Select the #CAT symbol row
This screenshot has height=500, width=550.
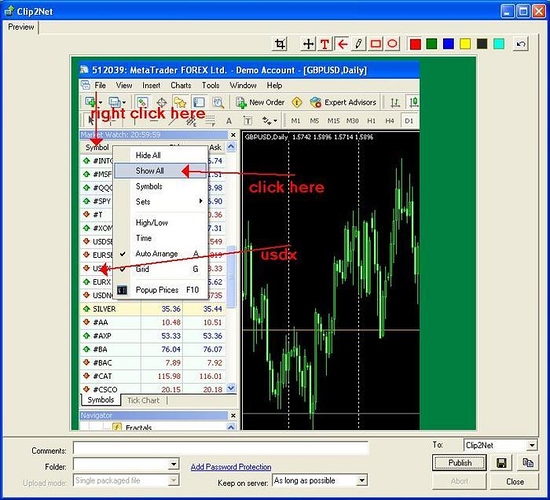coord(153,376)
